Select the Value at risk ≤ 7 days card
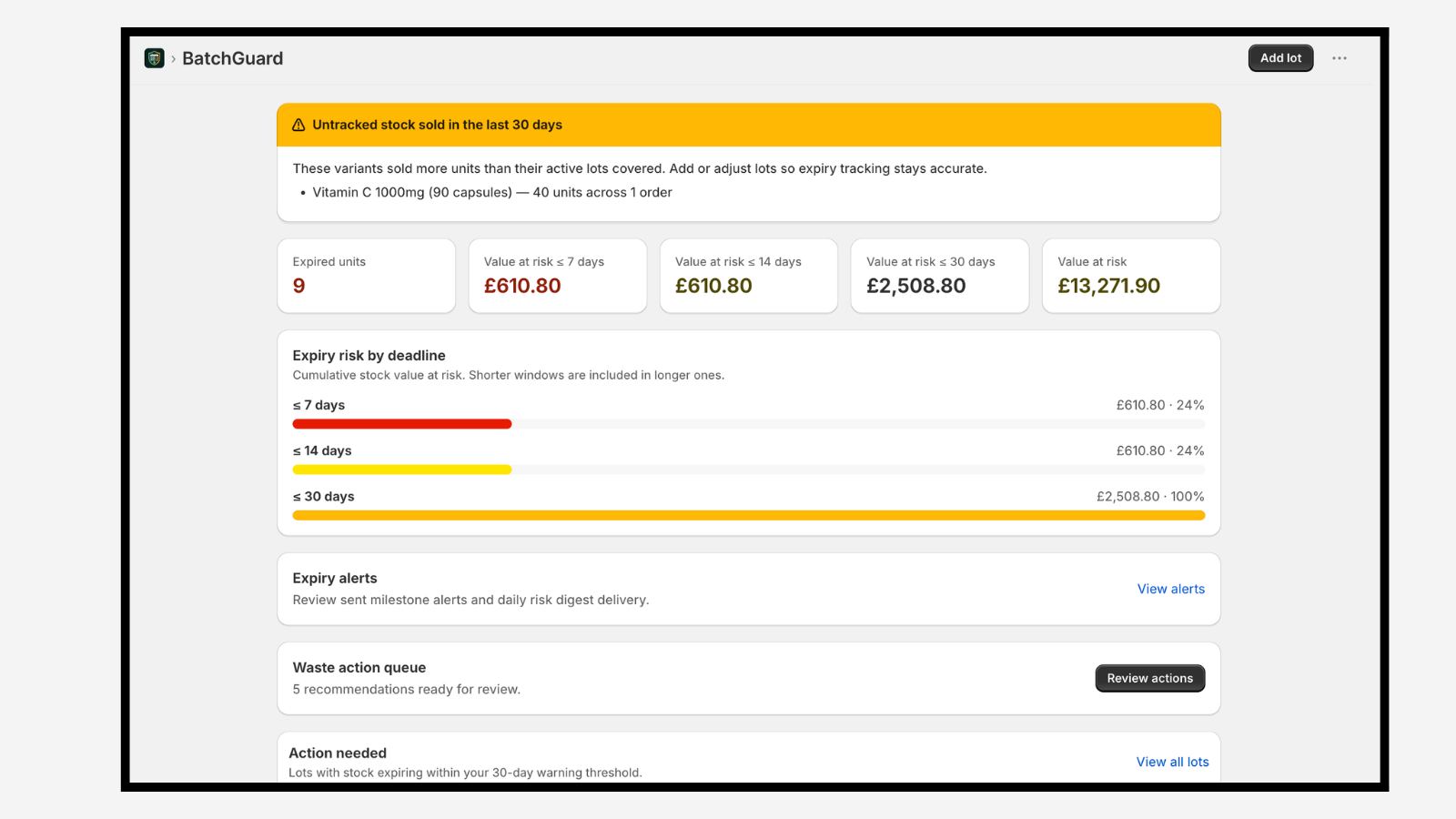Viewport: 1456px width, 819px height. tap(557, 276)
